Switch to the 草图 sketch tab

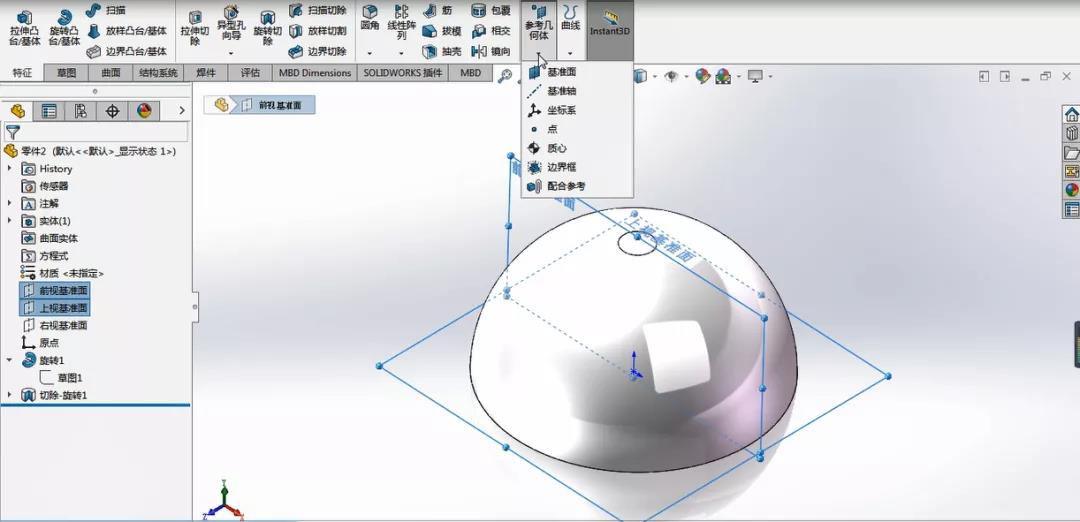coord(66,72)
